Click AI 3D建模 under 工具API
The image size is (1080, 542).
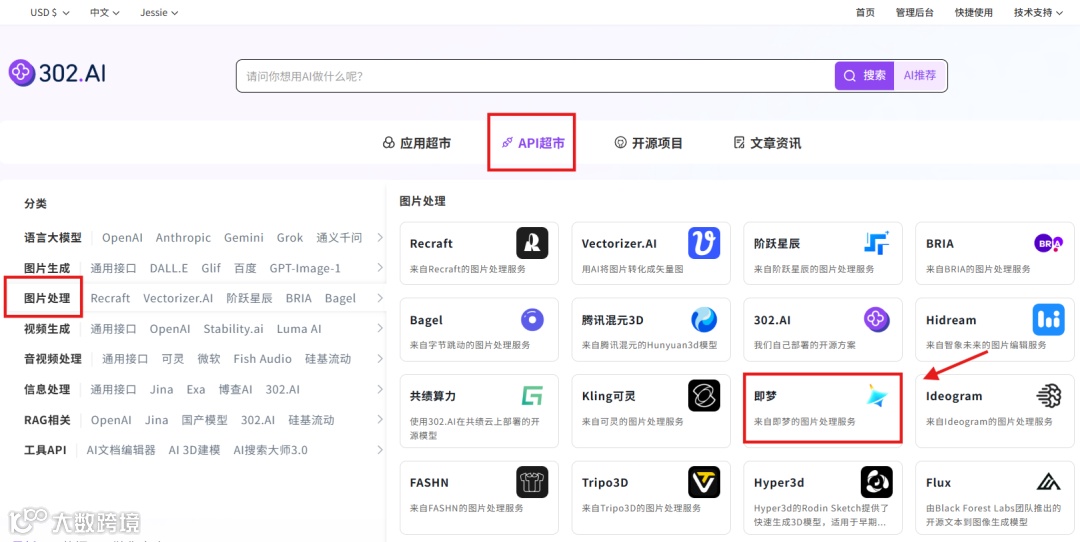coord(195,450)
